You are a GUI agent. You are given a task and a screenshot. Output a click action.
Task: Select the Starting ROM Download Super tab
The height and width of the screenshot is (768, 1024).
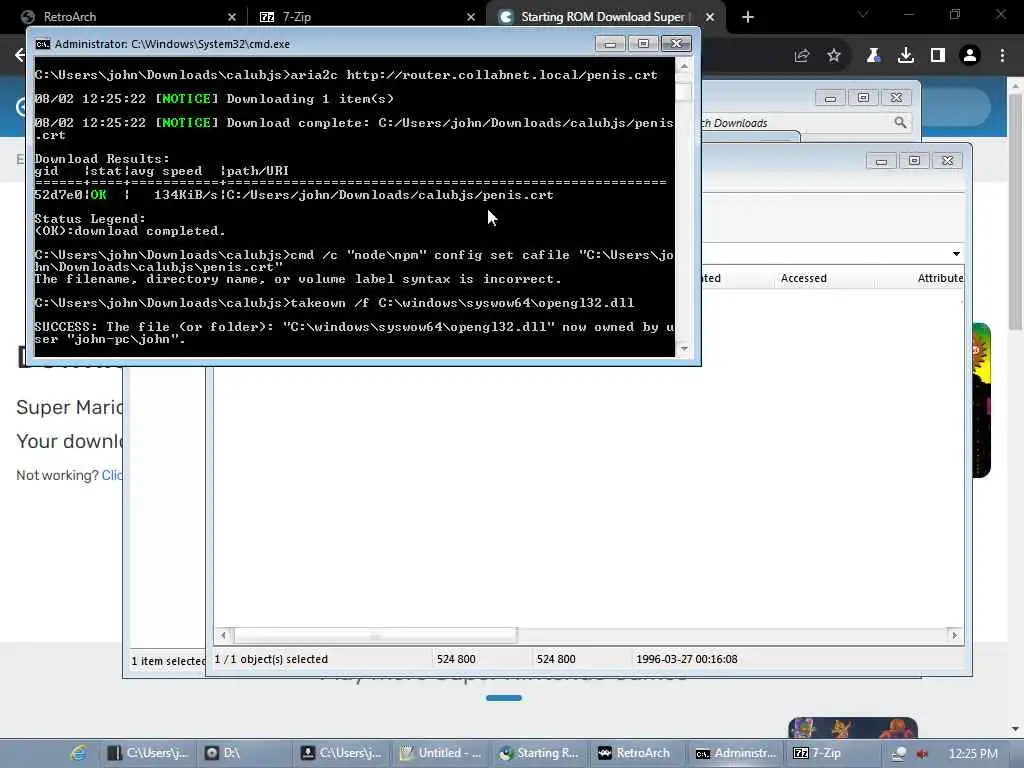tap(601, 17)
